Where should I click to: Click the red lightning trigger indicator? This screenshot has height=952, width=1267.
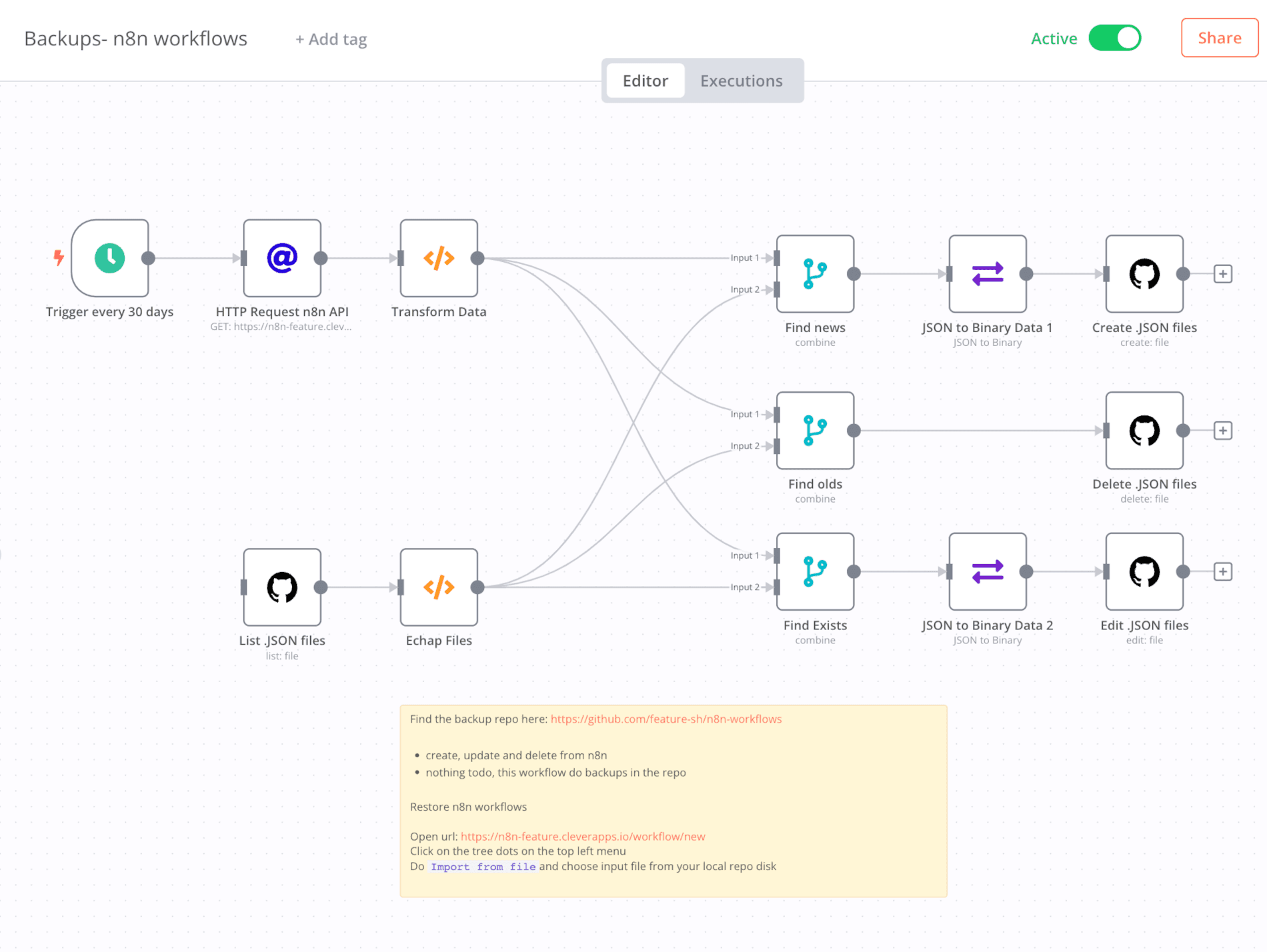(59, 257)
